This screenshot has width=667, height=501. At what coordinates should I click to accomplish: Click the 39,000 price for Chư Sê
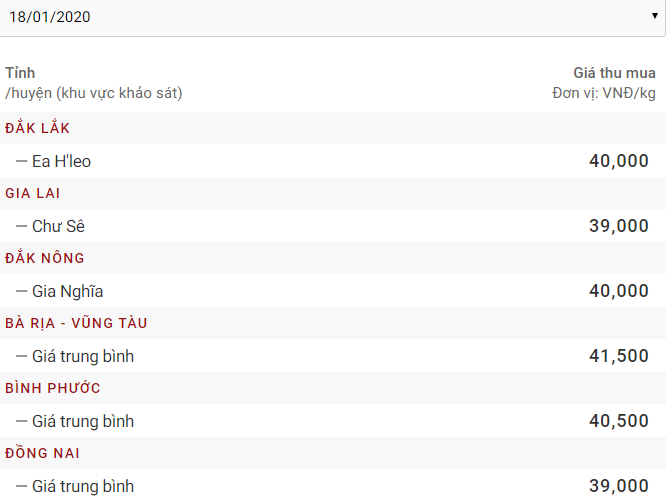coord(618,226)
